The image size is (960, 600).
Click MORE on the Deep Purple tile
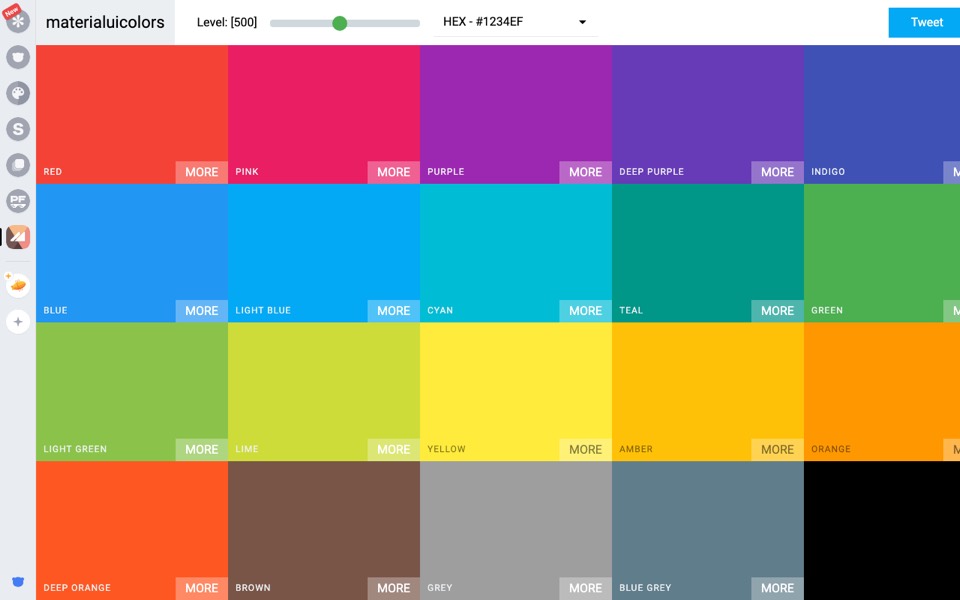(778, 172)
